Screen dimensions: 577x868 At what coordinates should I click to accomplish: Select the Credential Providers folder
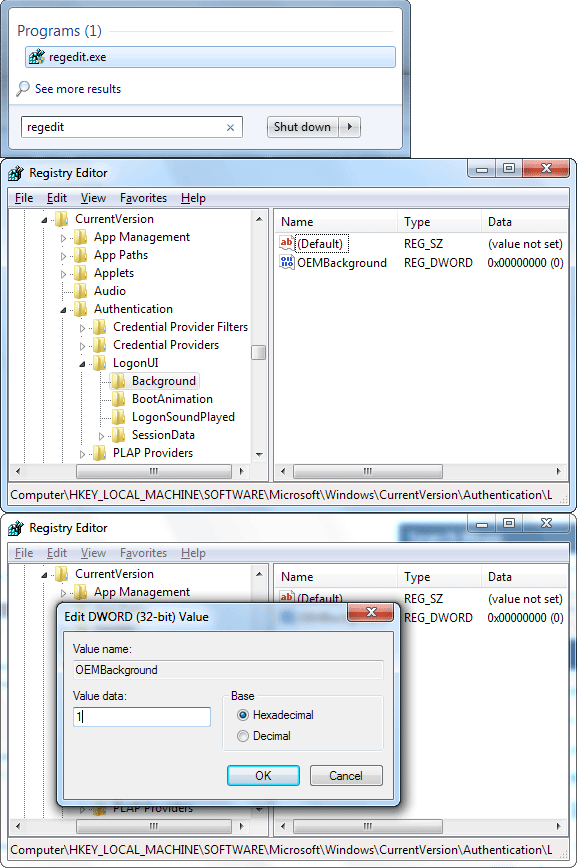click(x=166, y=345)
